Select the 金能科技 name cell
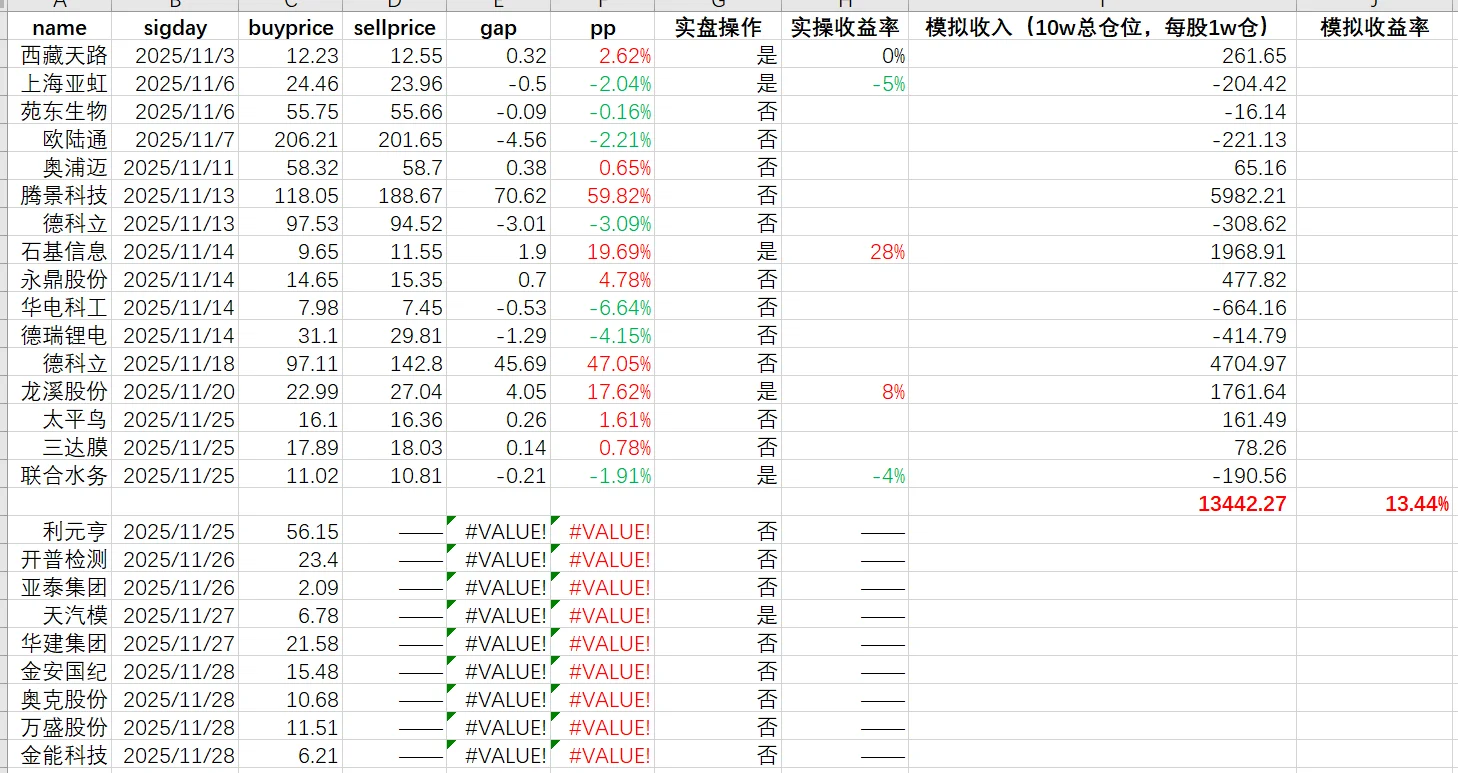The width and height of the screenshot is (1458, 773). click(59, 755)
